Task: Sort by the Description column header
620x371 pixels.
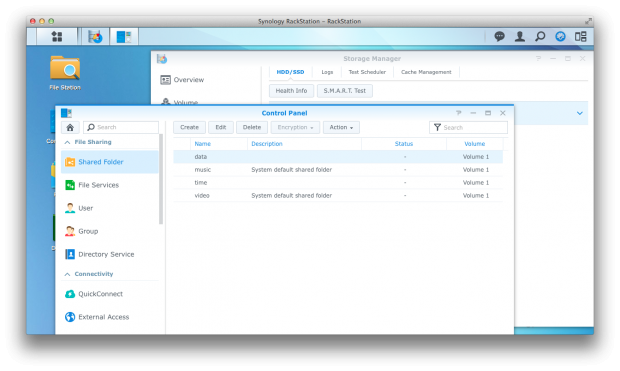Action: pos(304,144)
